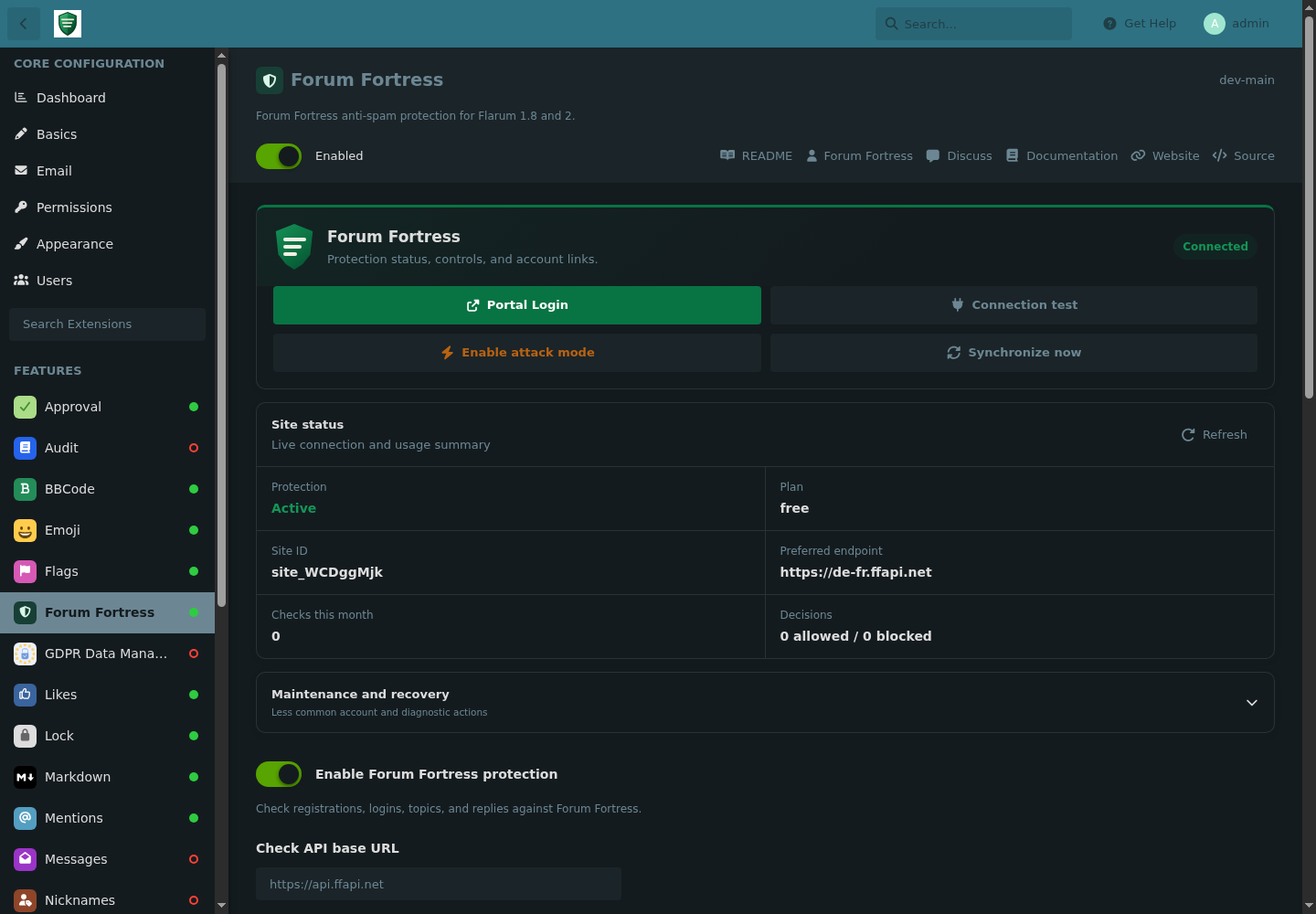1316x914 pixels.
Task: Select the Forum Fortress sidebar icon
Action: pos(25,612)
